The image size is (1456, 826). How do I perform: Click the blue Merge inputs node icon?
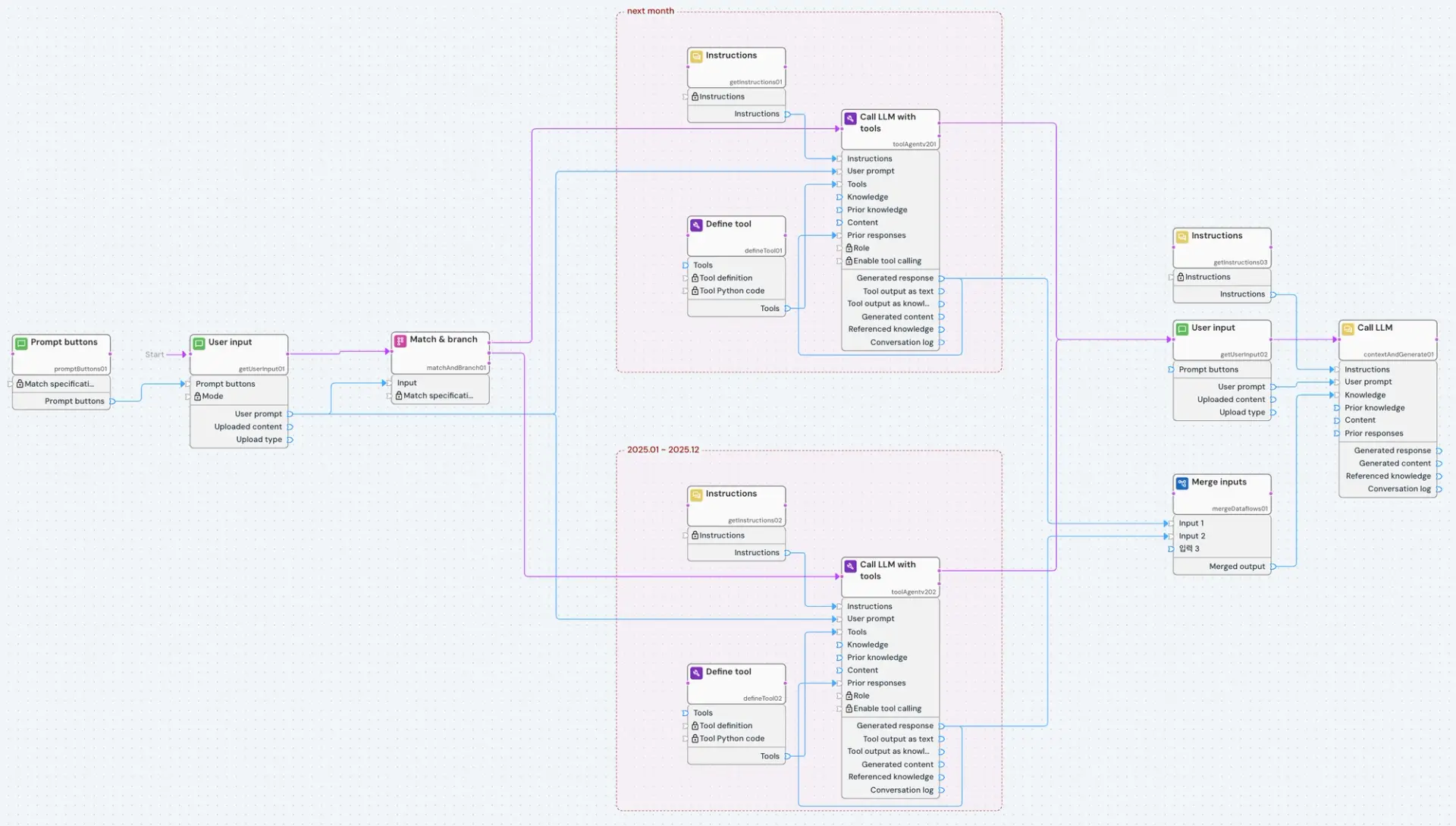pos(1181,482)
